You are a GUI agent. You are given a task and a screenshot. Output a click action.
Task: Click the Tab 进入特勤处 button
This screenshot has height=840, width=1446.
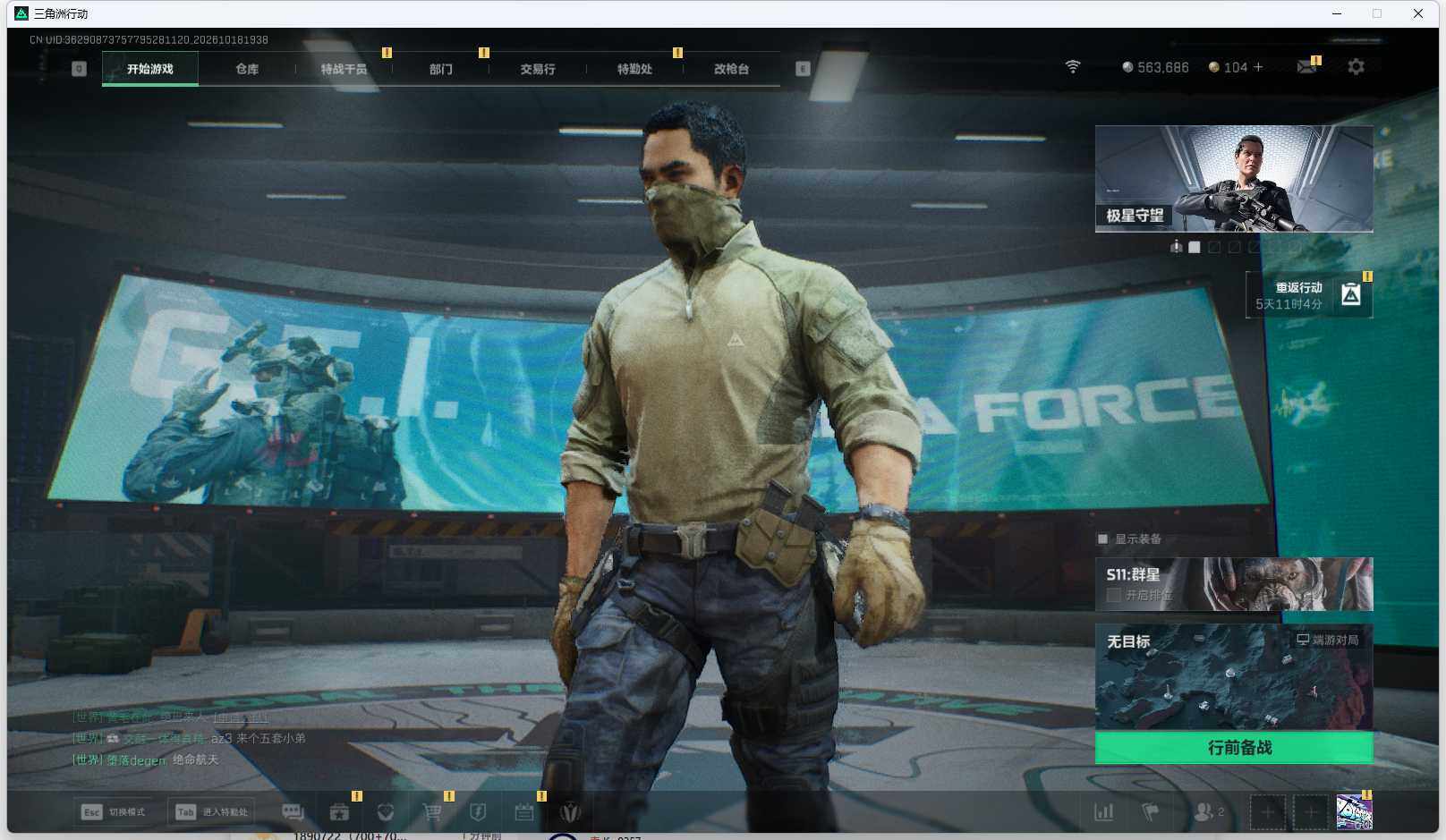212,812
